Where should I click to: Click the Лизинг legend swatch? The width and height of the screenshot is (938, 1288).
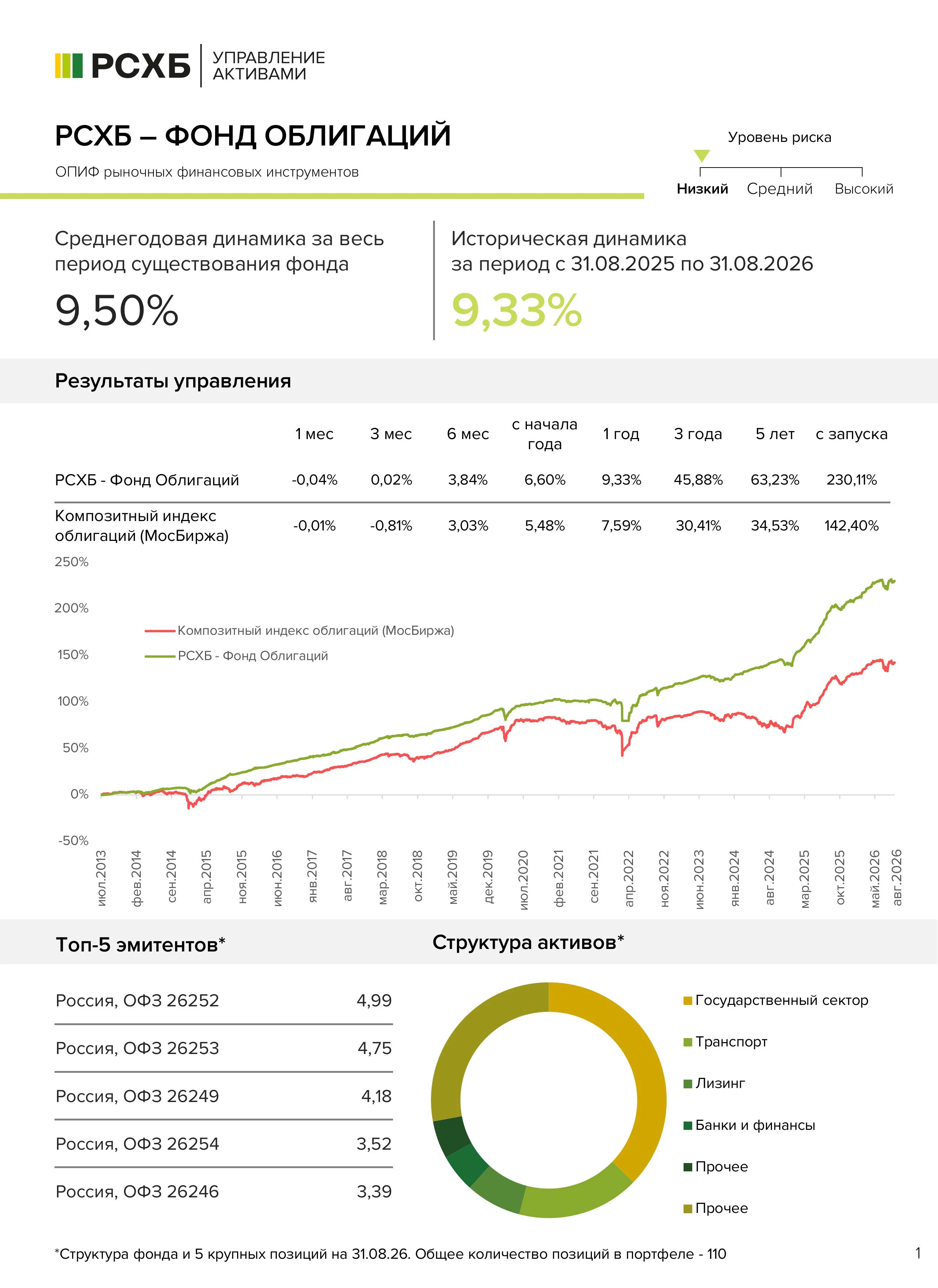pyautogui.click(x=688, y=1084)
